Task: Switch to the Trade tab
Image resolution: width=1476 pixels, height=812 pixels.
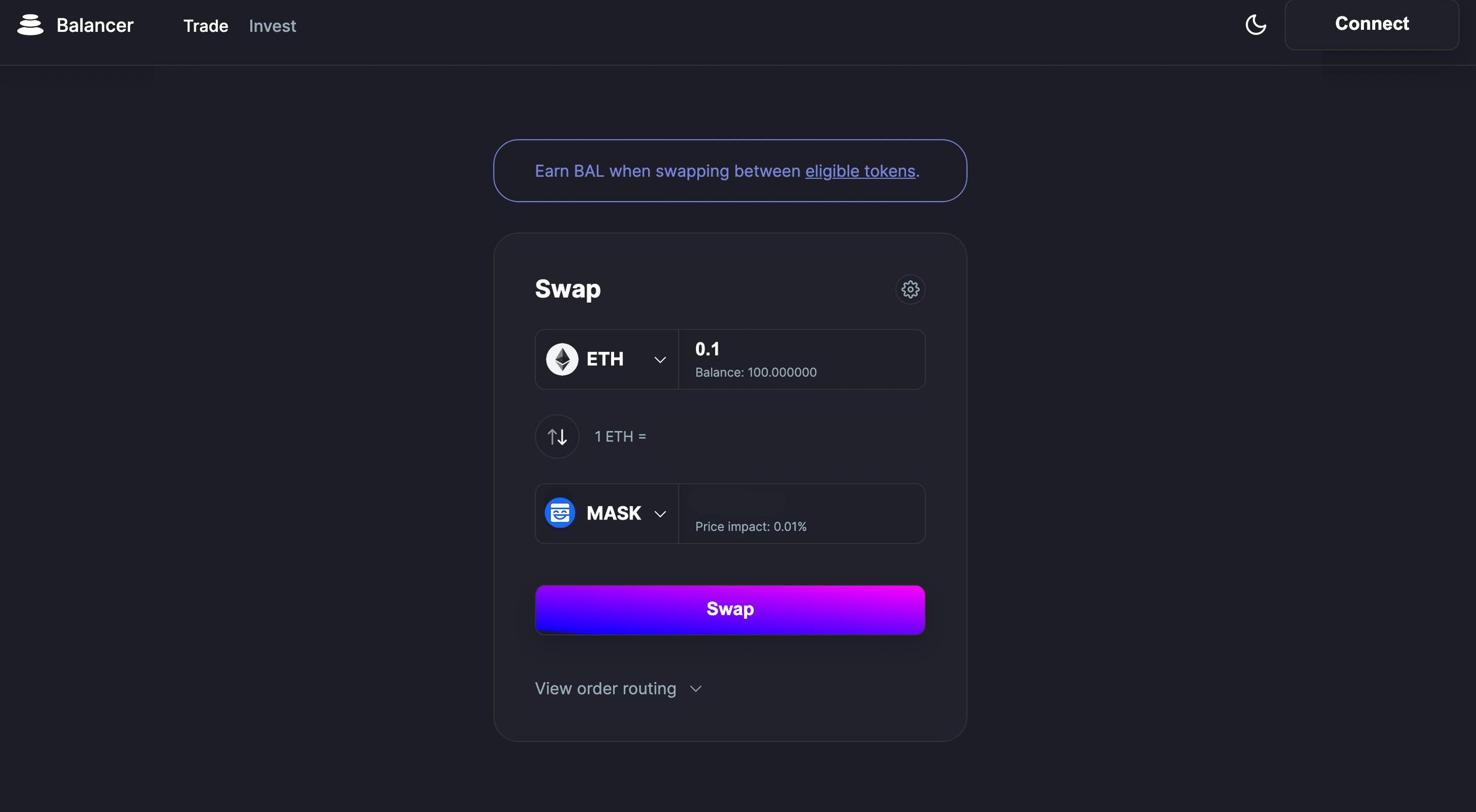Action: 205,26
